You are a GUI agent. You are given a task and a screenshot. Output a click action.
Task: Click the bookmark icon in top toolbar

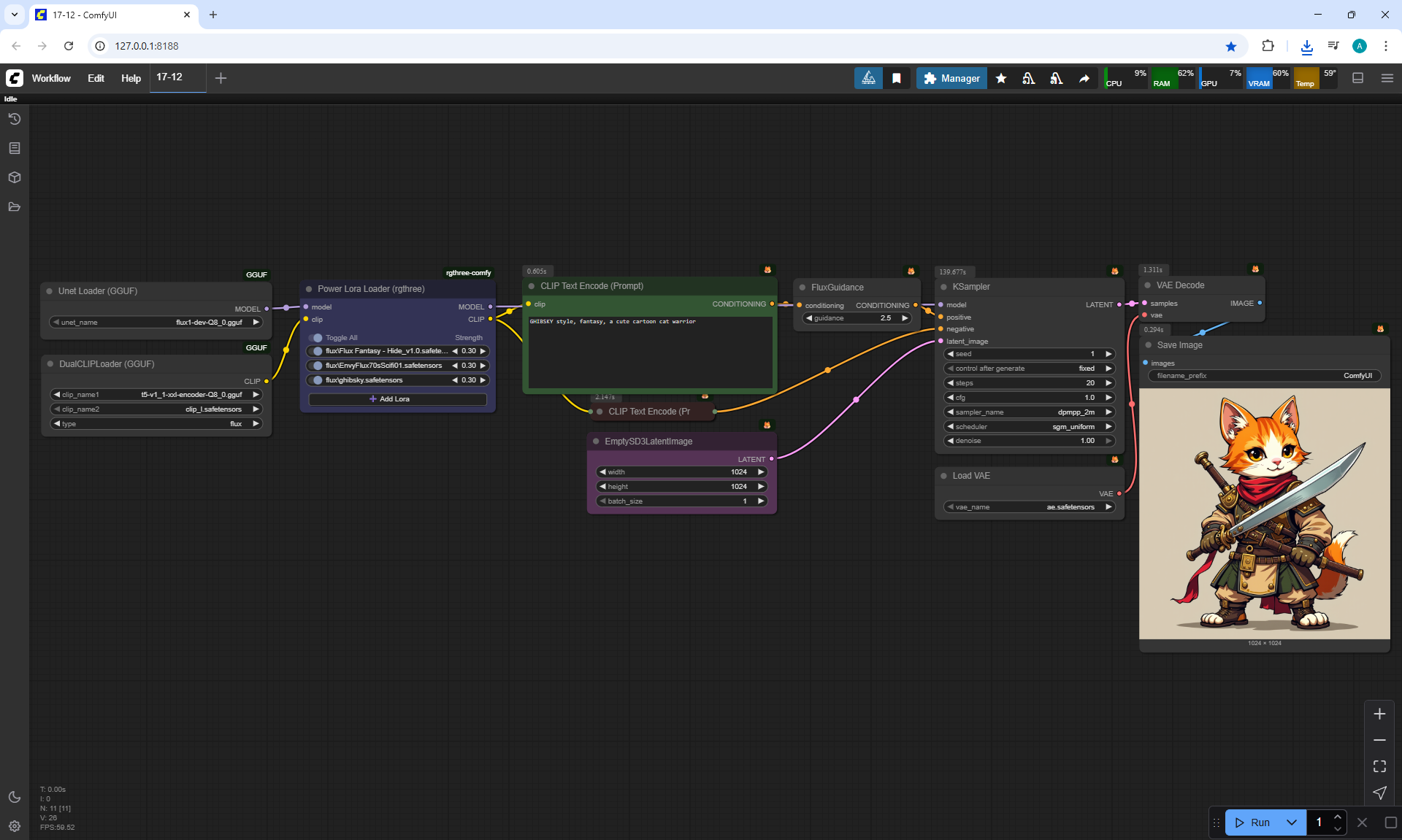897,78
